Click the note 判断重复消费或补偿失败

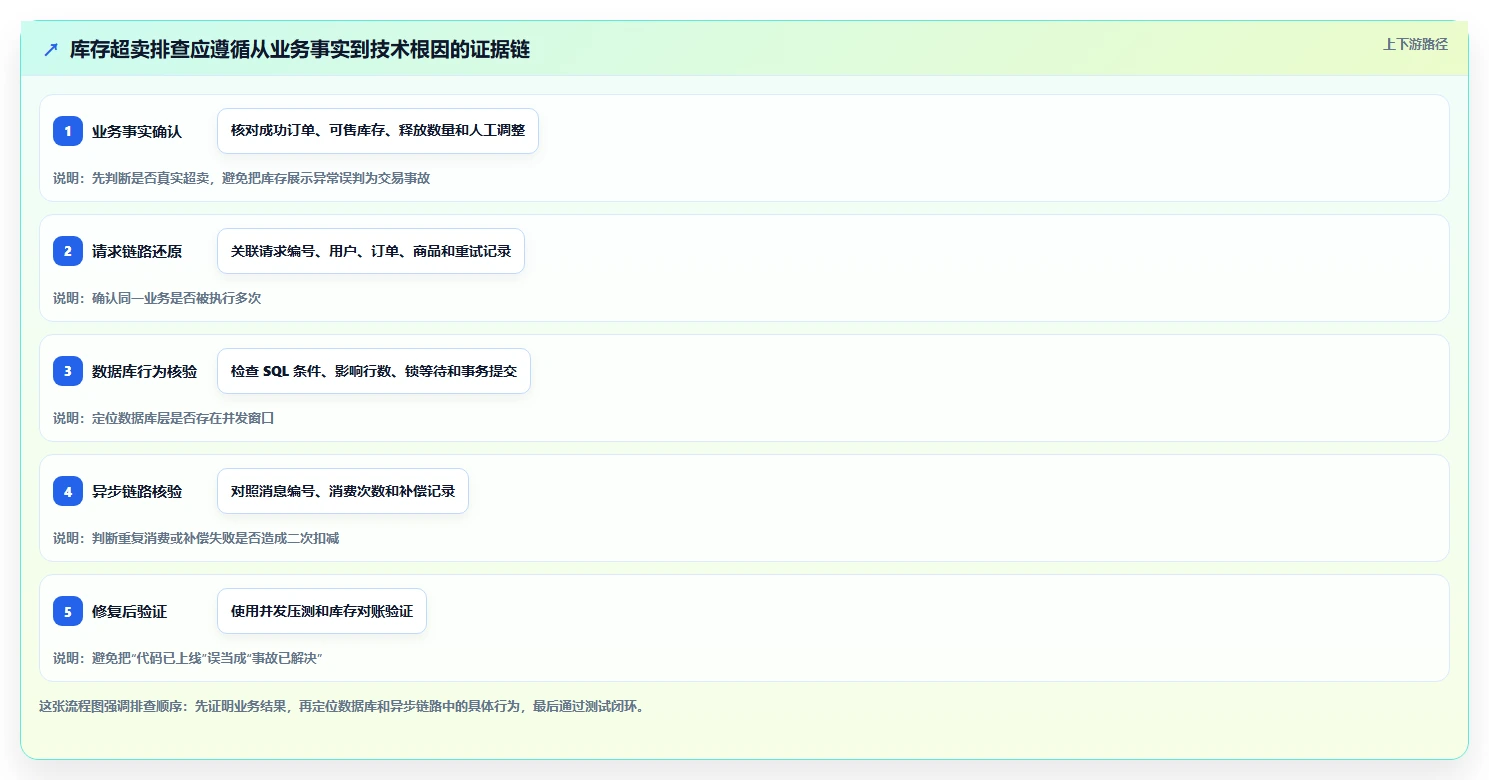(x=196, y=538)
